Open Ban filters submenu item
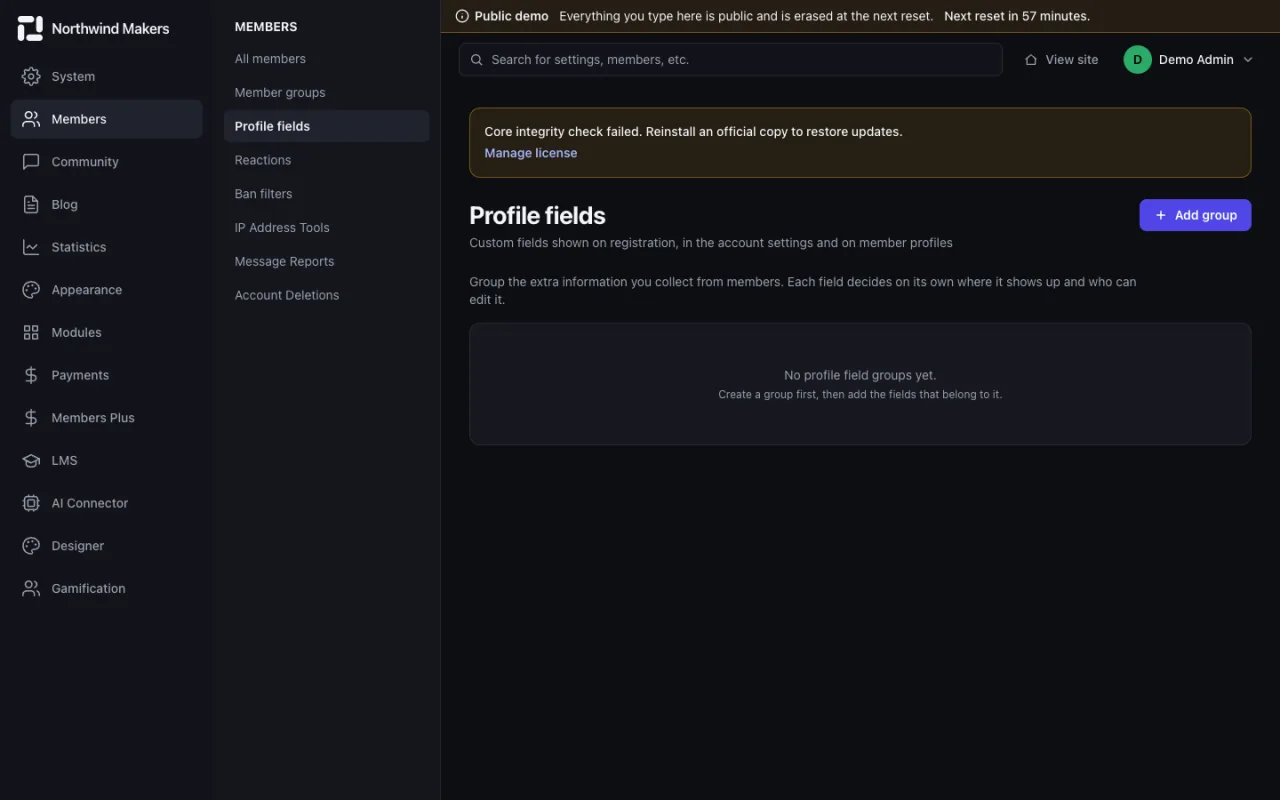 327,194
